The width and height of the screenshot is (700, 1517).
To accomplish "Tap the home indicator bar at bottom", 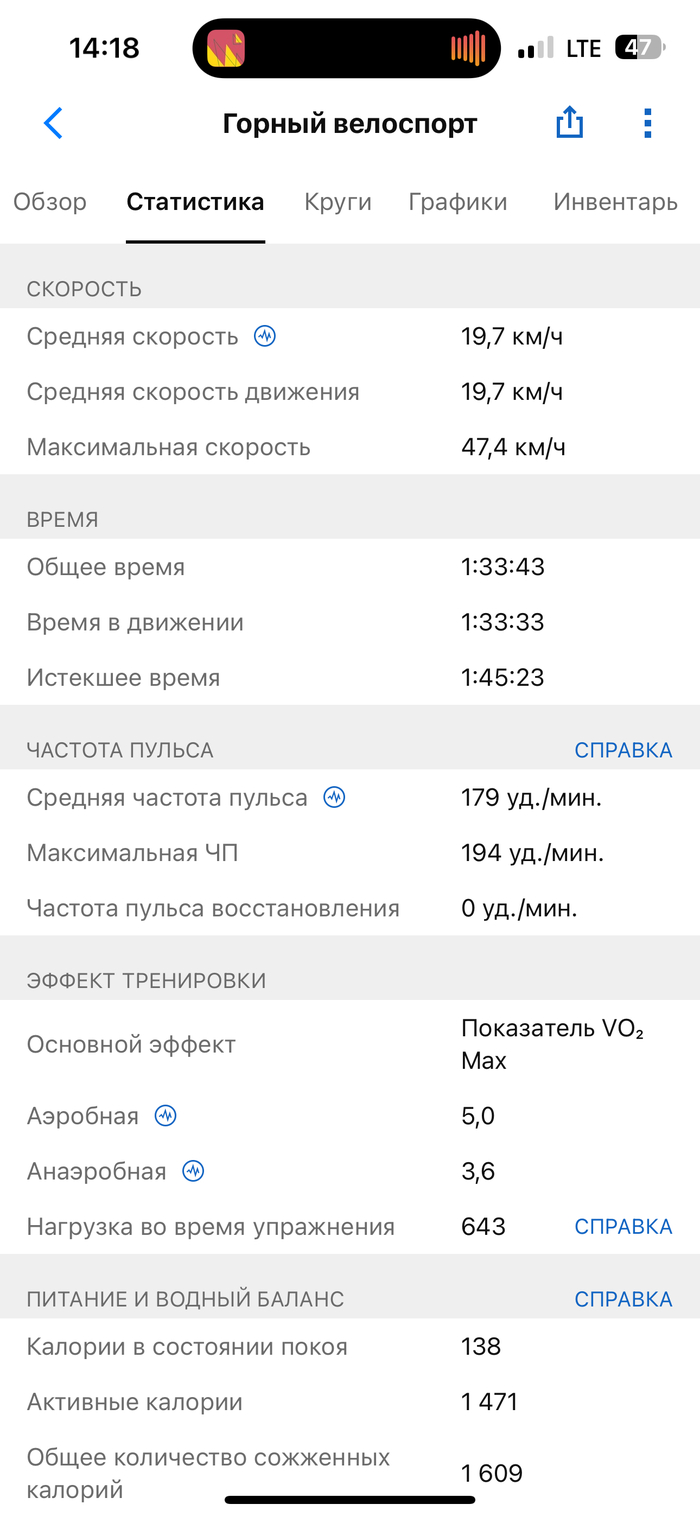I will point(350,1499).
